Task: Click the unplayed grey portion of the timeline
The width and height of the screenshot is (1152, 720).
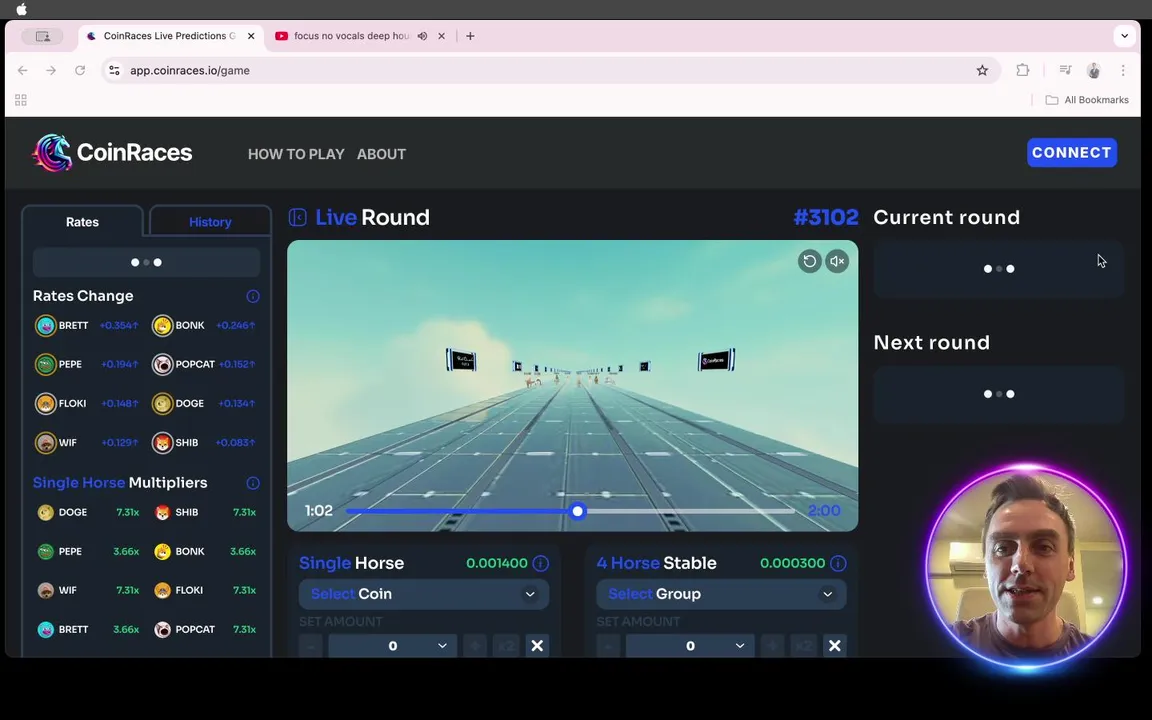Action: coord(689,511)
